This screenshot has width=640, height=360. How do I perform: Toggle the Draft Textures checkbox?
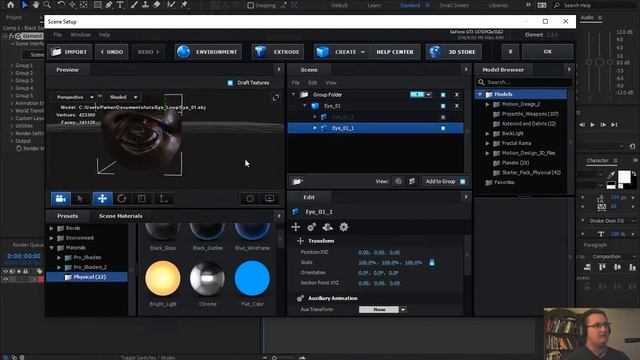coord(230,83)
